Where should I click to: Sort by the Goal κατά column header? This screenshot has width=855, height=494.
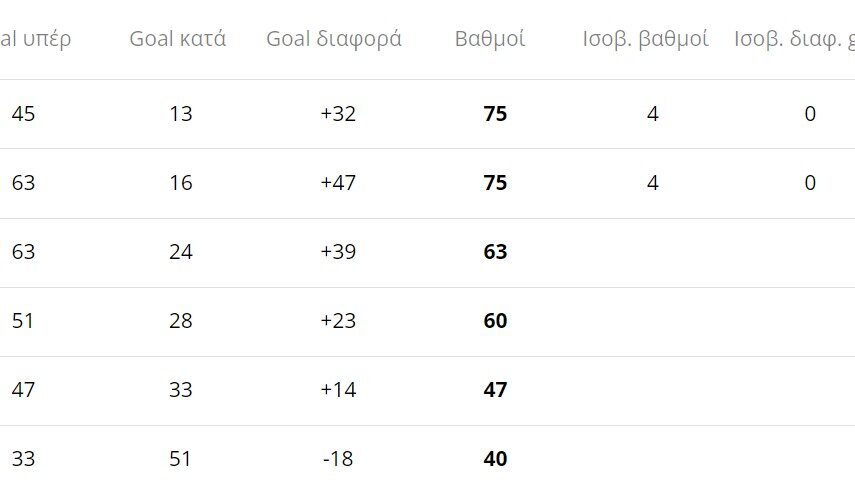(178, 40)
